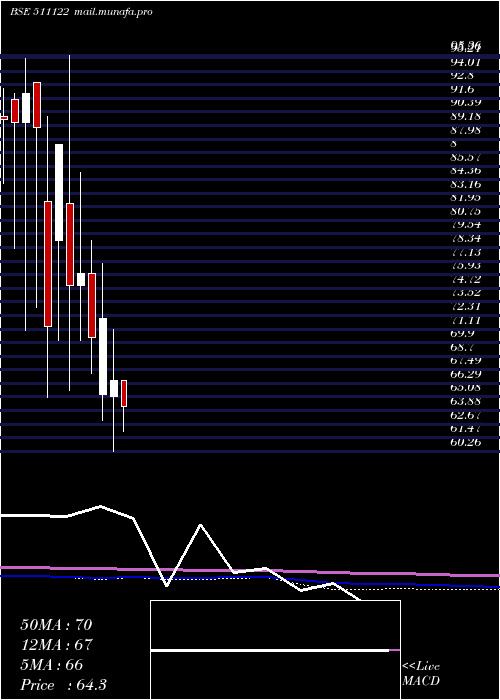Click the tallest red candle body
This screenshot has height=700, width=500.
point(48,264)
